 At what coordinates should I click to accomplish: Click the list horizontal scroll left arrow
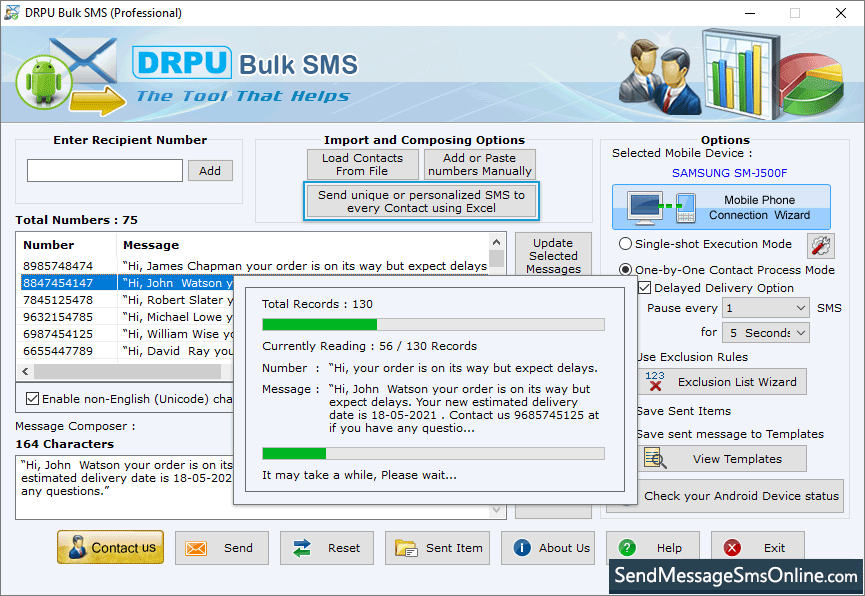click(x=25, y=371)
